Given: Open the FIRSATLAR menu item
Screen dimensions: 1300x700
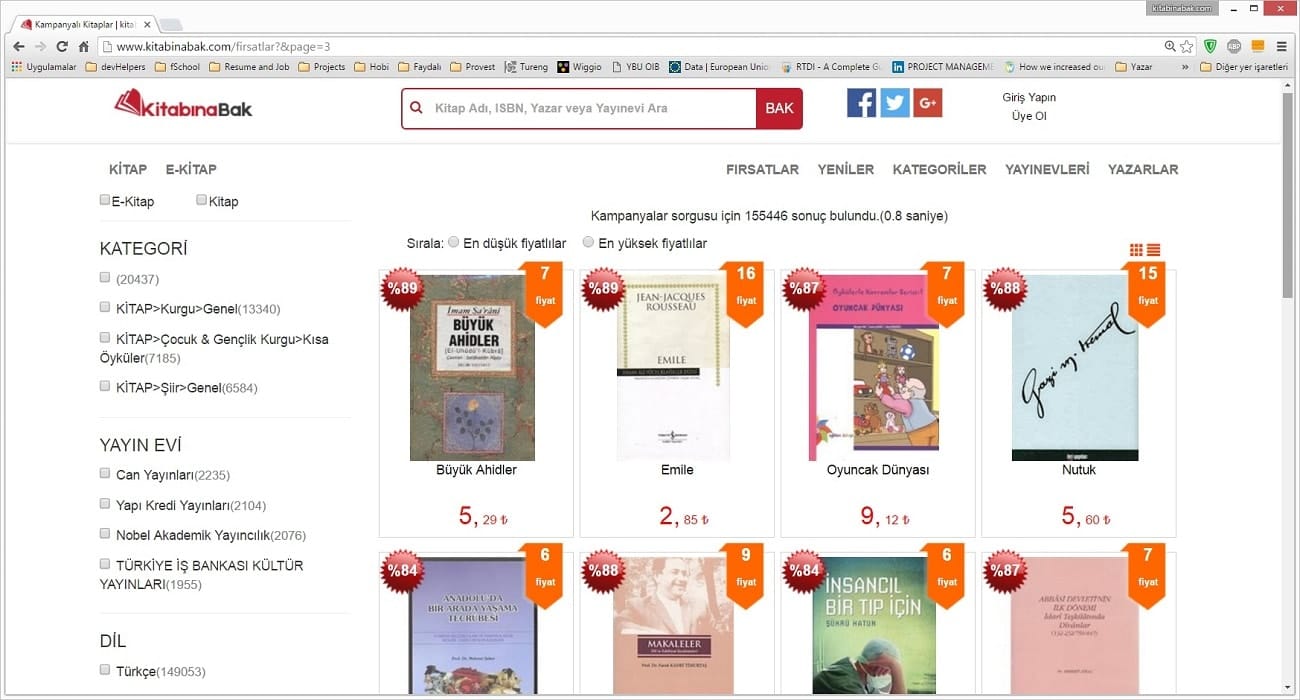Looking at the screenshot, I should click(762, 169).
